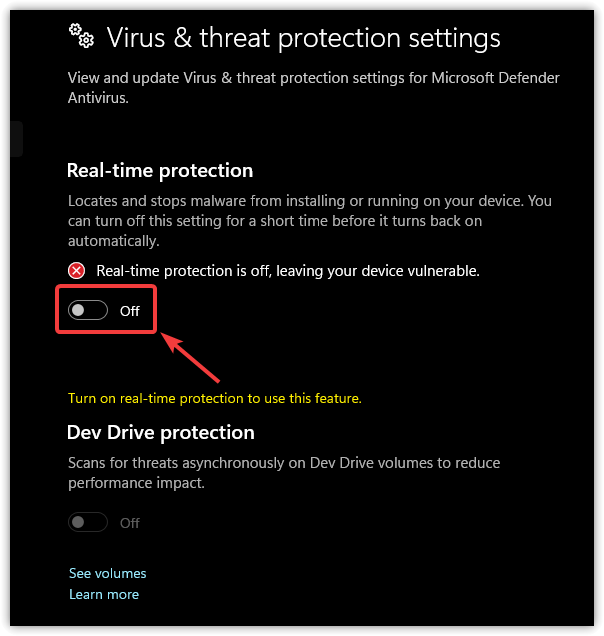The width and height of the screenshot is (604, 636).
Task: Open the See volumes link
Action: (107, 573)
